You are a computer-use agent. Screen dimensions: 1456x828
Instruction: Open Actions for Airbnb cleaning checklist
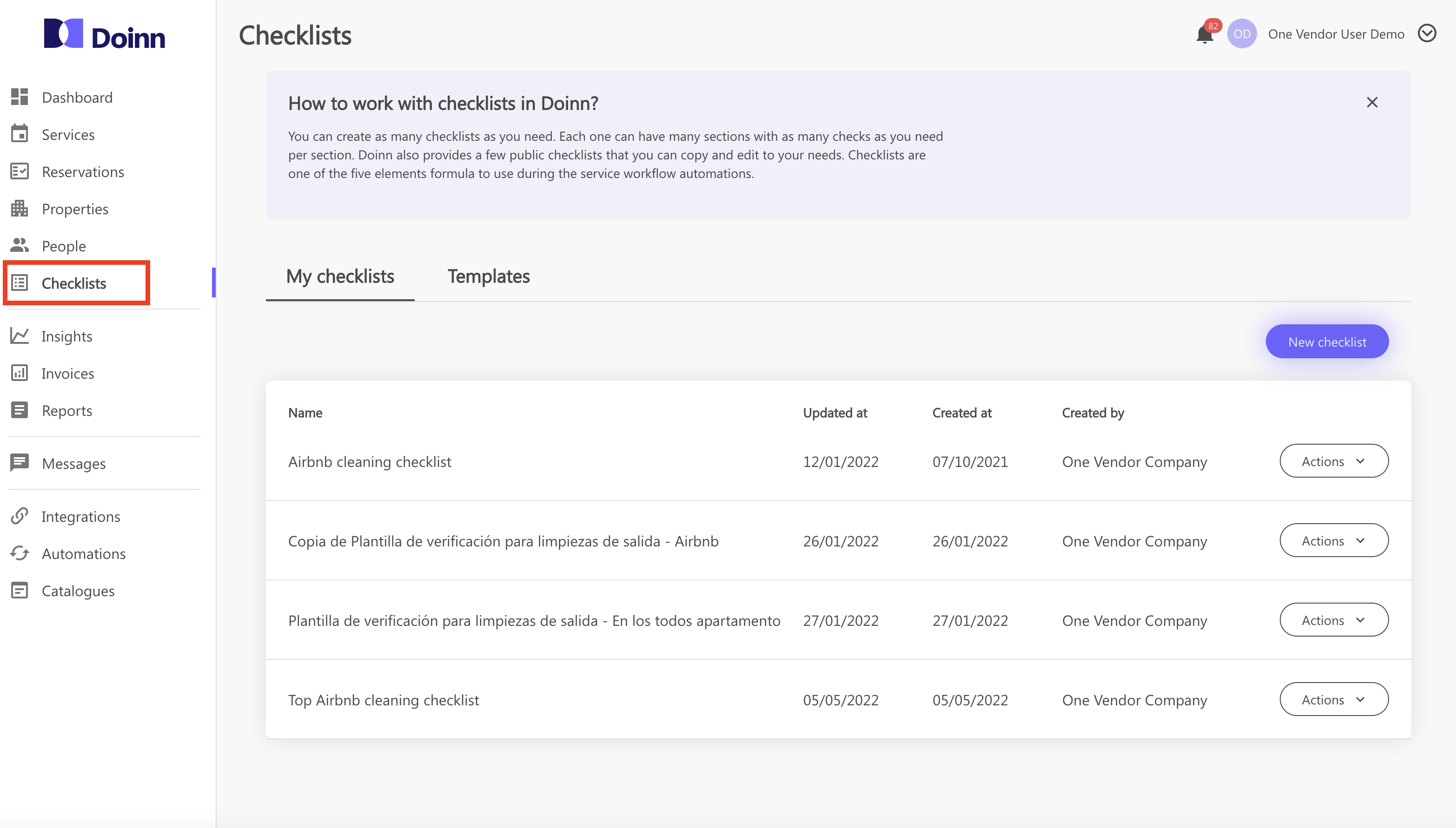pyautogui.click(x=1334, y=461)
